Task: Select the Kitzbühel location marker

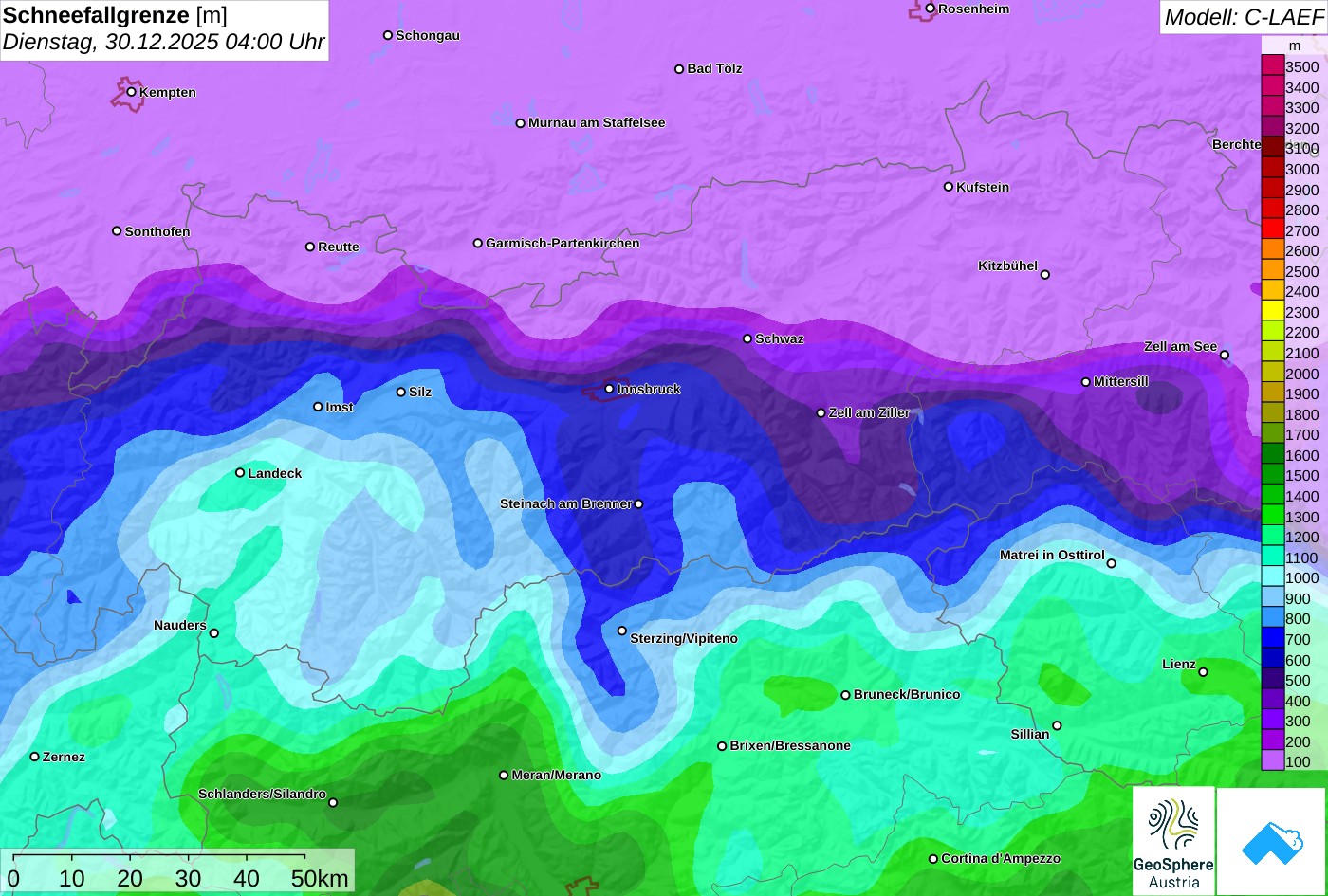Action: click(x=1045, y=275)
